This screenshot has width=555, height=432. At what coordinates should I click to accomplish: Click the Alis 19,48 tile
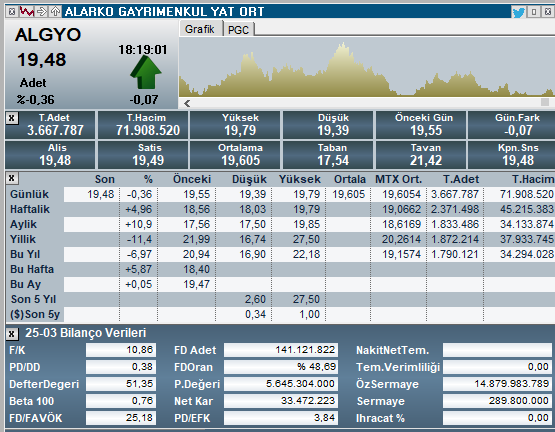(50, 155)
